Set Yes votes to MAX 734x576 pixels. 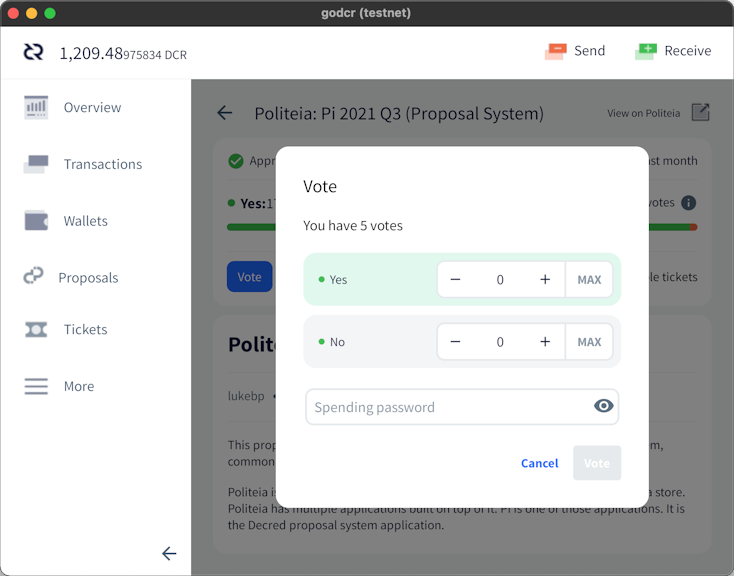tap(589, 280)
